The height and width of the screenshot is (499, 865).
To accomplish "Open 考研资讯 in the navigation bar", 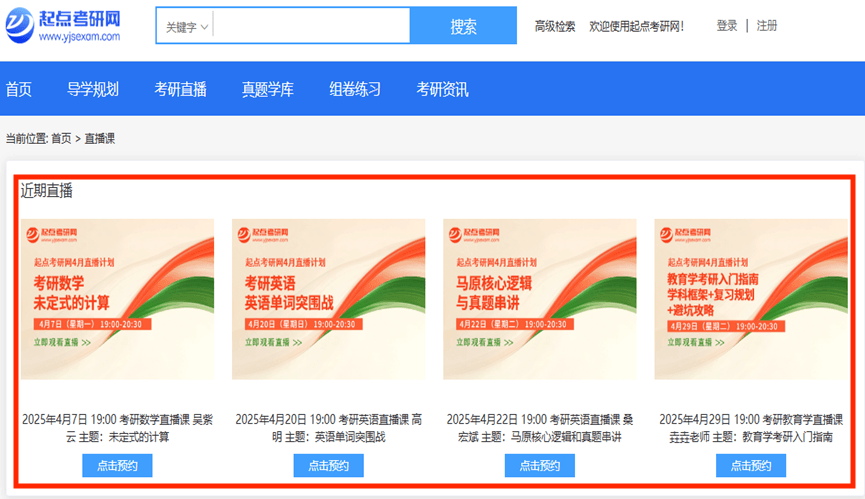I will point(442,89).
